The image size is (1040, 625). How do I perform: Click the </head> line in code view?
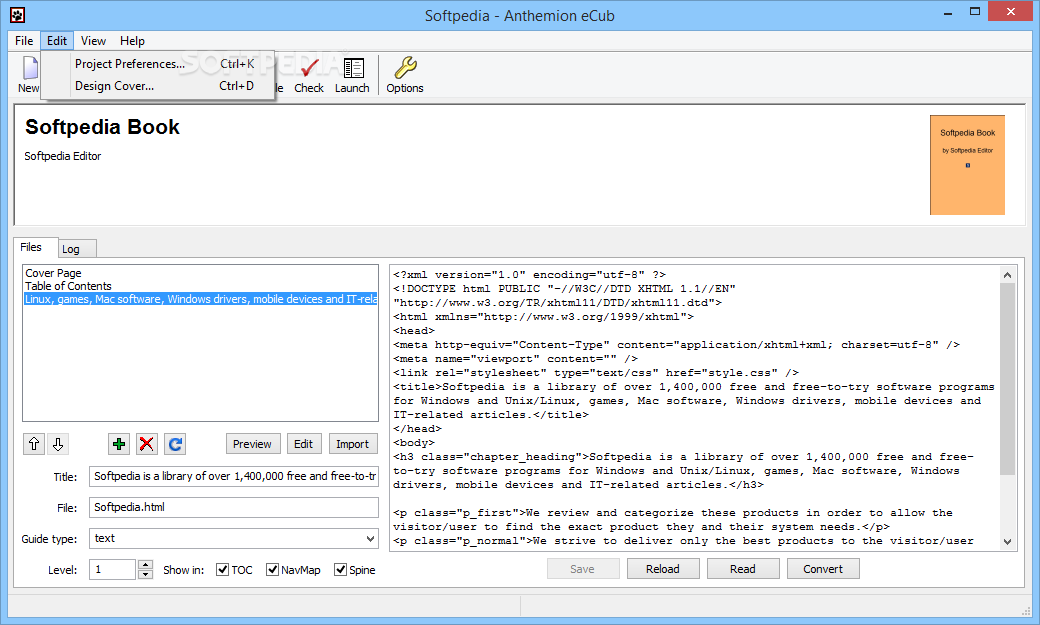coord(417,429)
